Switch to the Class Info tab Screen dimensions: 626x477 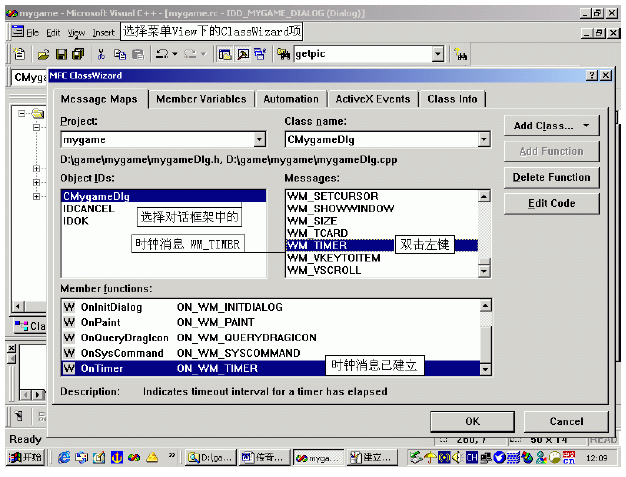pyautogui.click(x=452, y=99)
